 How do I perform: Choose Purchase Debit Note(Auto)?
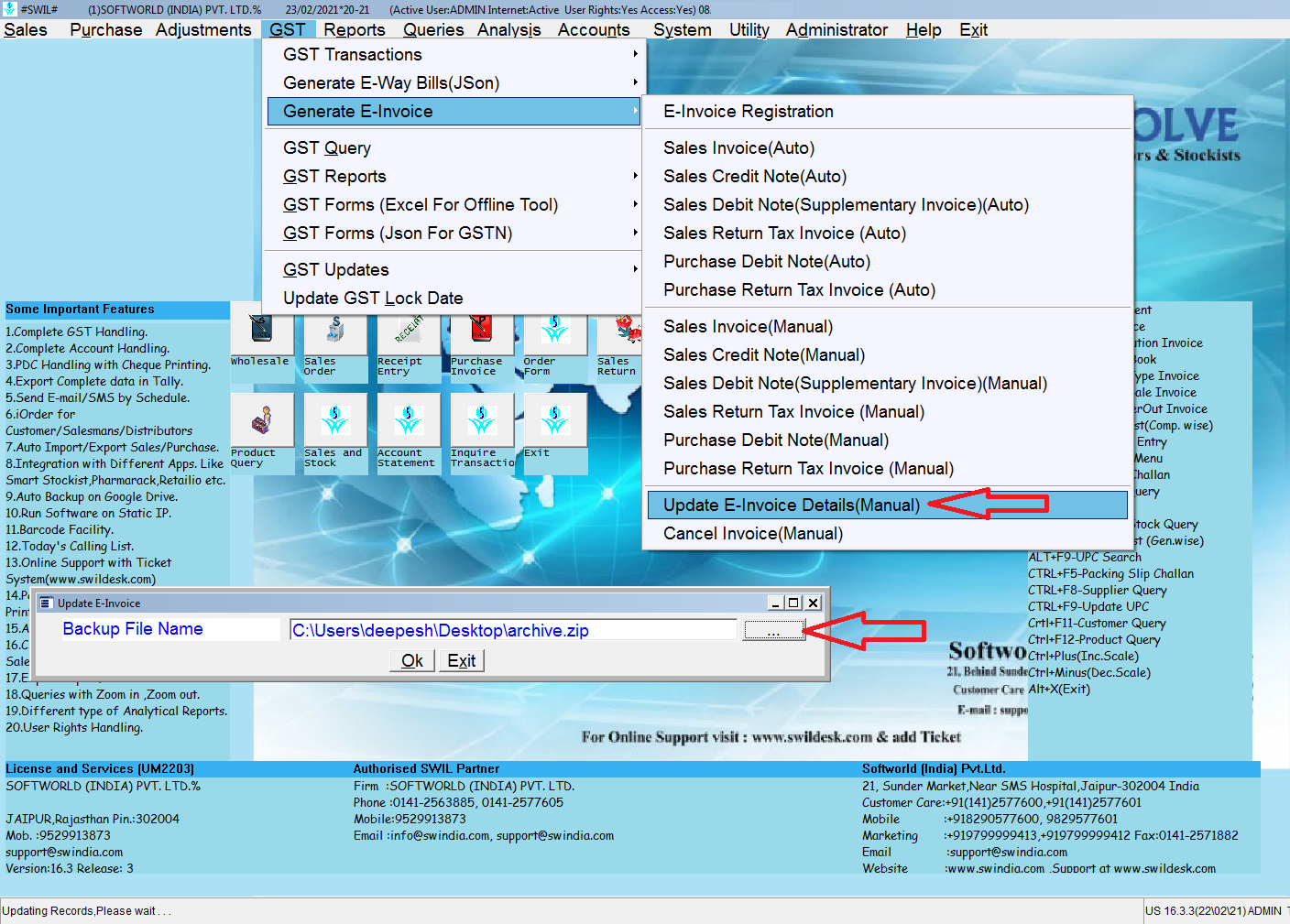(x=888, y=262)
